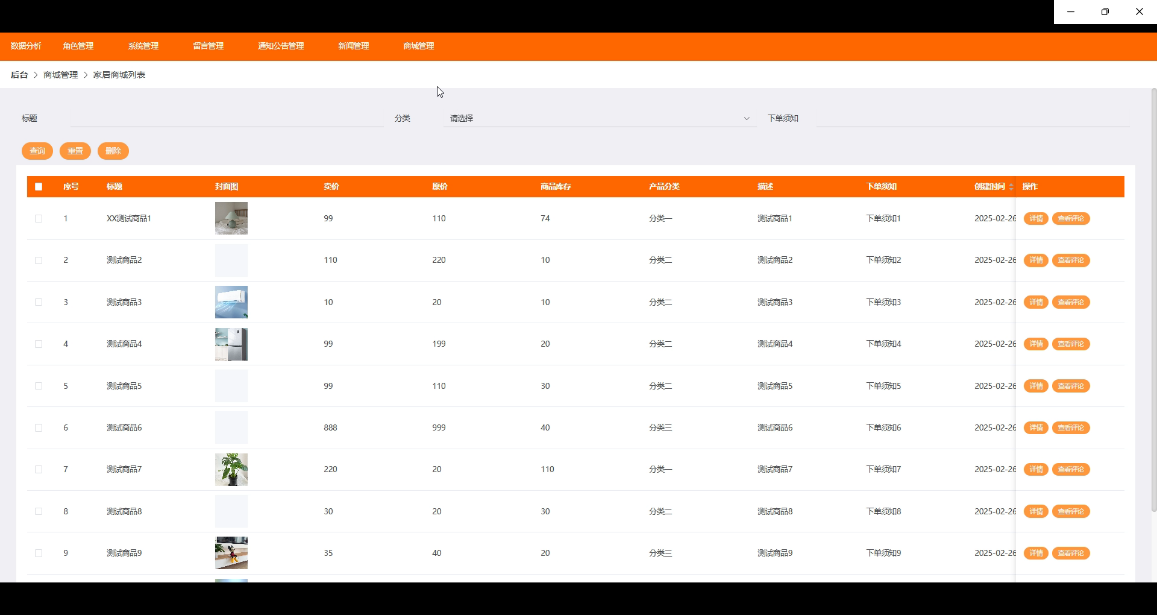Open the 商城管理 menu
The width and height of the screenshot is (1157, 615).
(x=418, y=46)
